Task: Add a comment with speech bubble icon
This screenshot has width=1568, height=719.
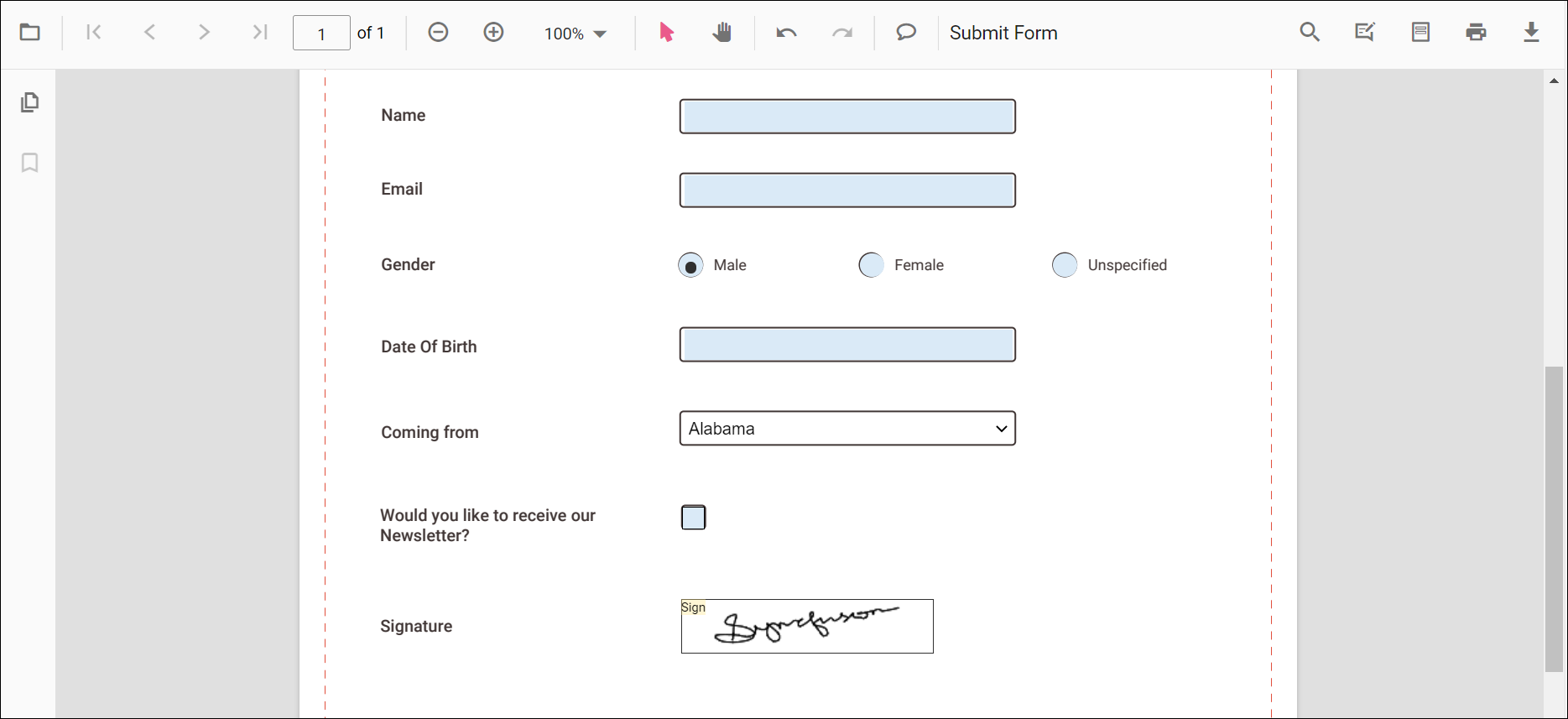Action: point(906,33)
